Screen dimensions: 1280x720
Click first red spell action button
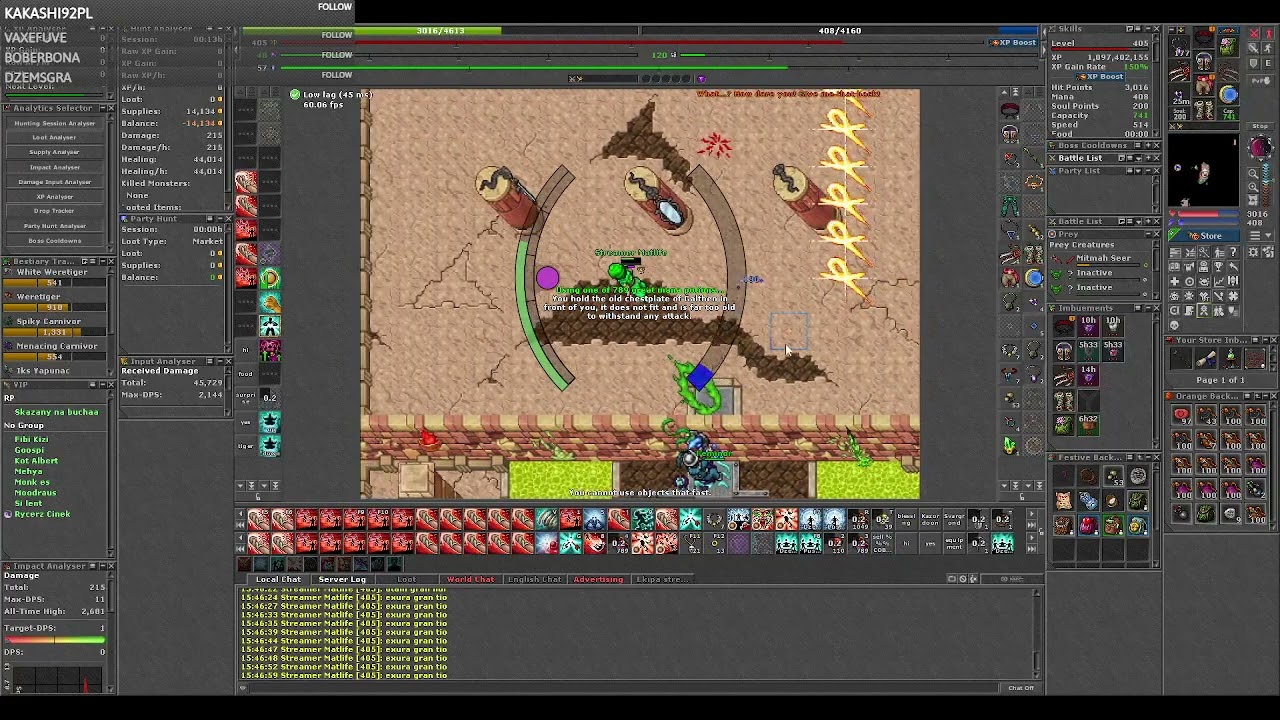(x=259, y=518)
